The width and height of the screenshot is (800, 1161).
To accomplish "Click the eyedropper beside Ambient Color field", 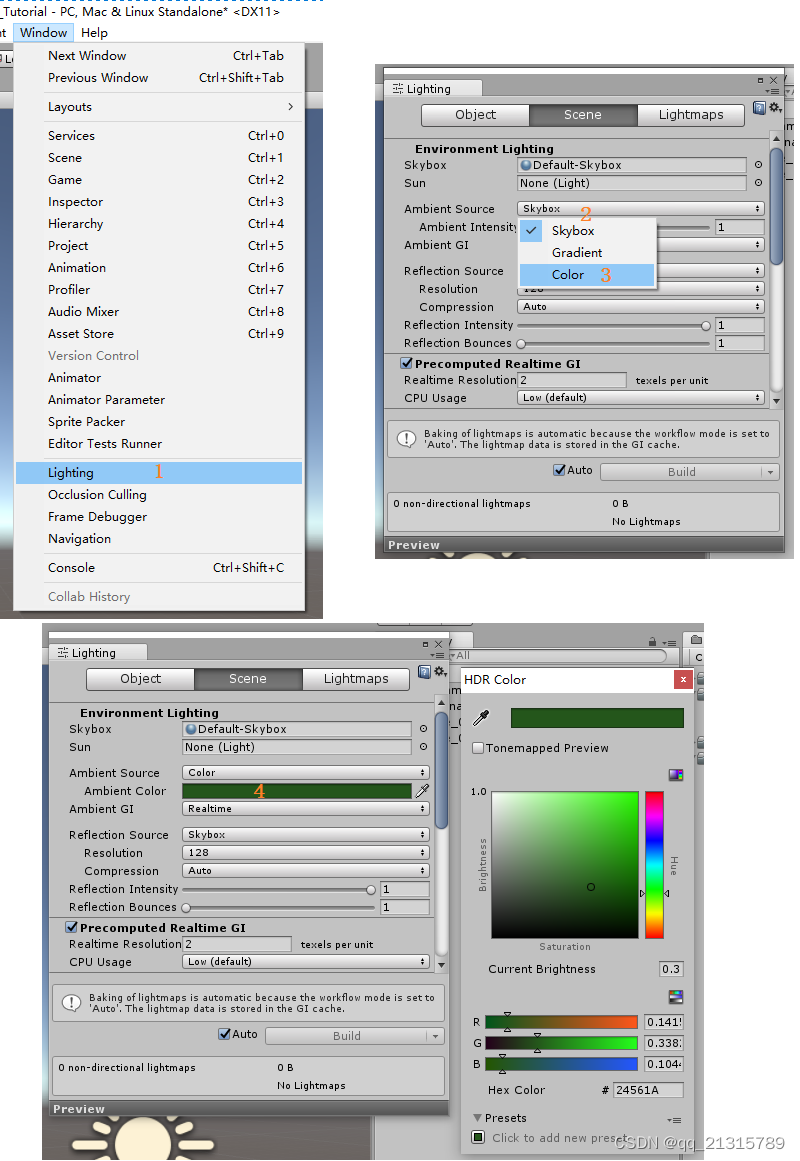I will pyautogui.click(x=422, y=791).
